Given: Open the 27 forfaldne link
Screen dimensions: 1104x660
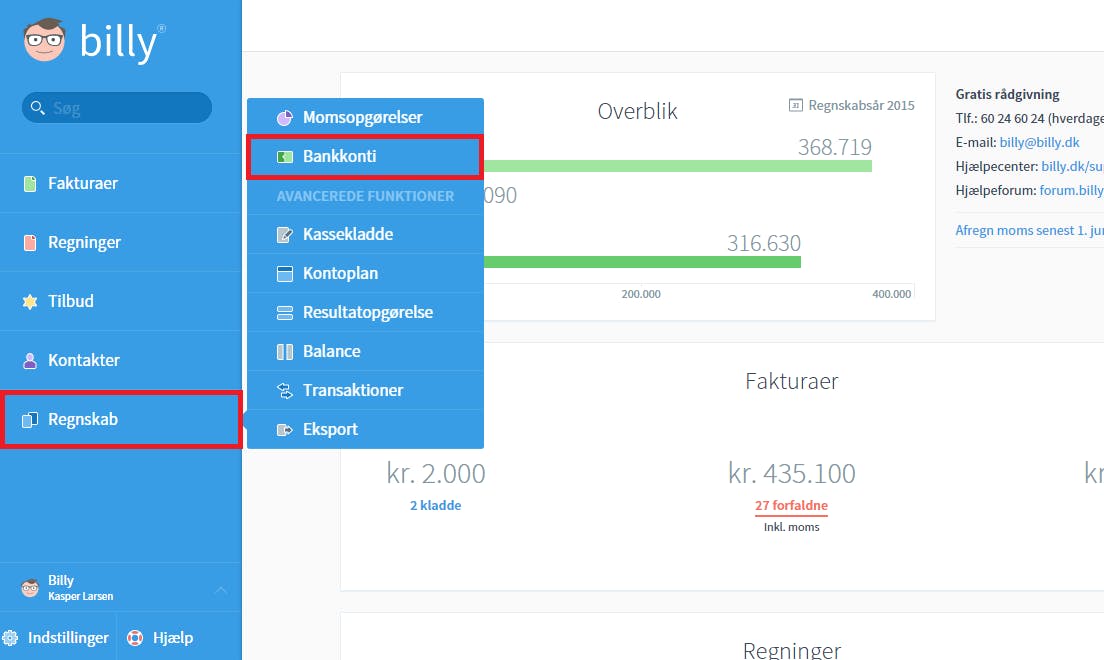Looking at the screenshot, I should pyautogui.click(x=791, y=505).
